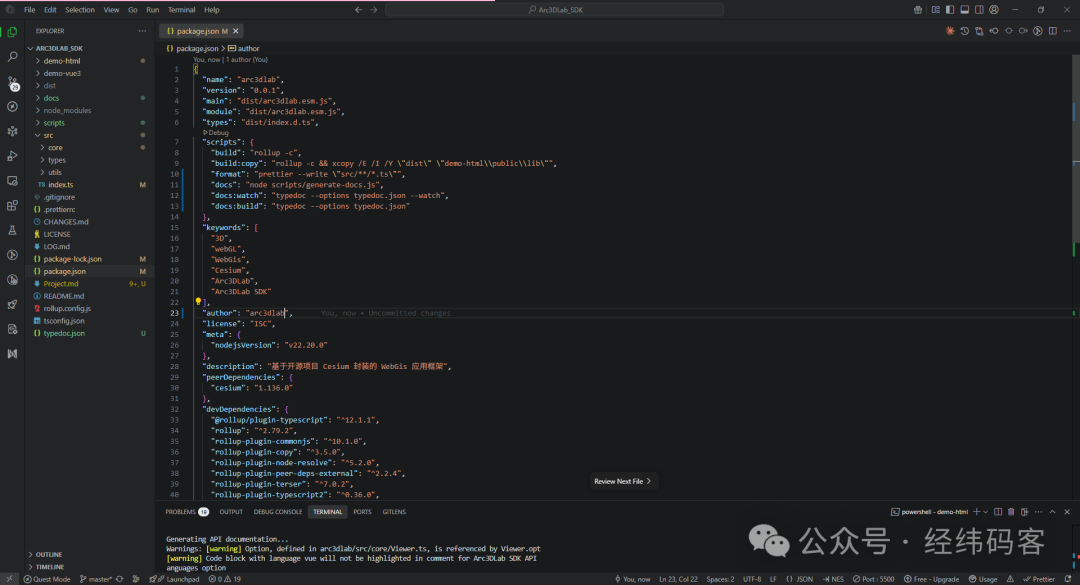Viewport: 1080px width, 585px height.
Task: Close the package.json editor tab
Action: [x=236, y=31]
